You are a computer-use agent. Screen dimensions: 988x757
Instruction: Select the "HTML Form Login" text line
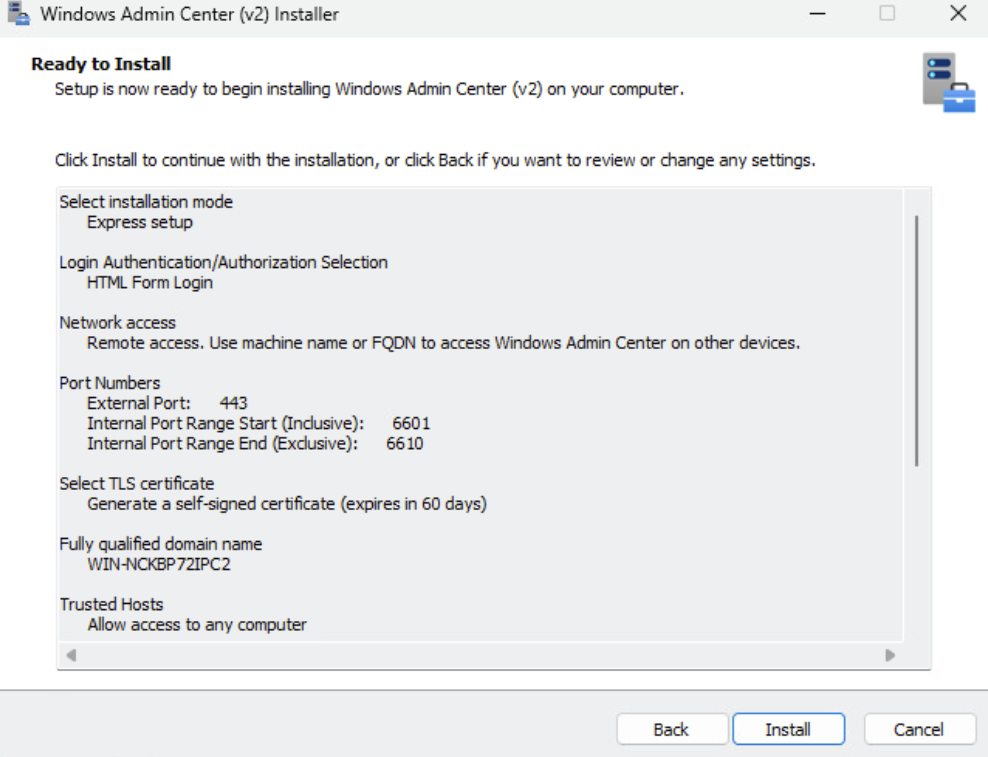point(150,282)
